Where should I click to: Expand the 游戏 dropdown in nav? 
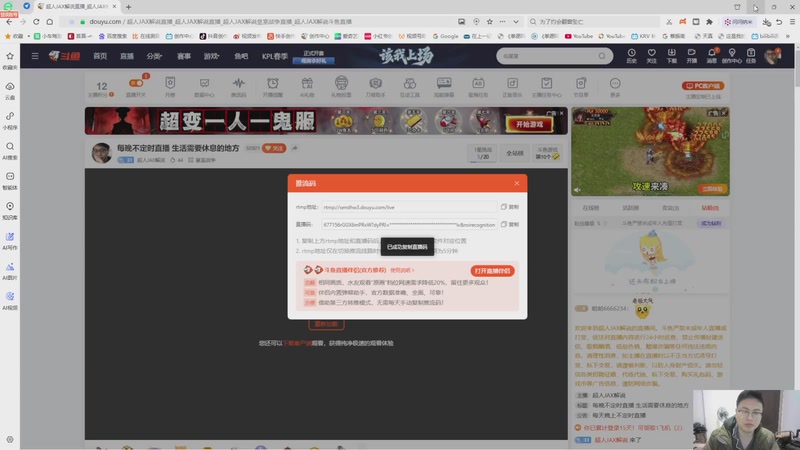pyautogui.click(x=211, y=56)
